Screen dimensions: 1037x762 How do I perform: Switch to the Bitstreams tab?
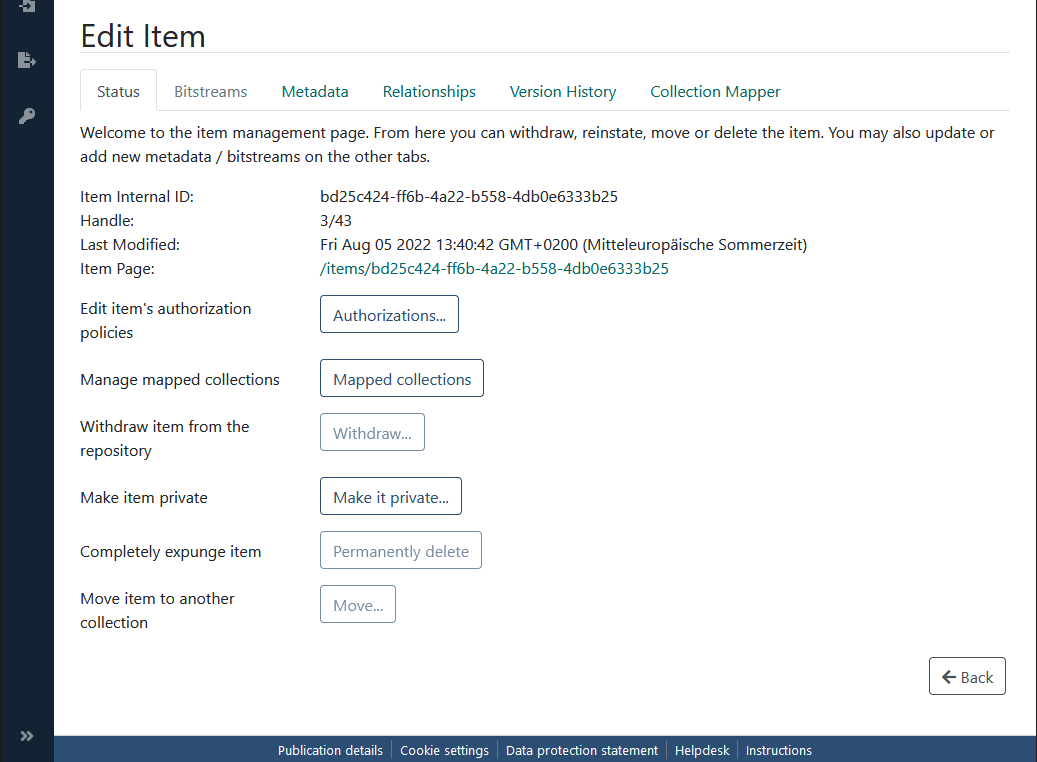(210, 91)
